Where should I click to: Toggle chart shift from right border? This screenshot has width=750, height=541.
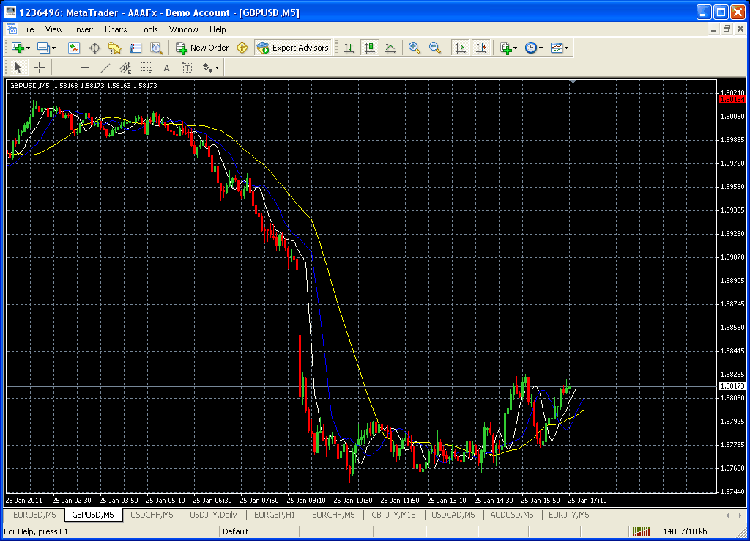pyautogui.click(x=481, y=48)
